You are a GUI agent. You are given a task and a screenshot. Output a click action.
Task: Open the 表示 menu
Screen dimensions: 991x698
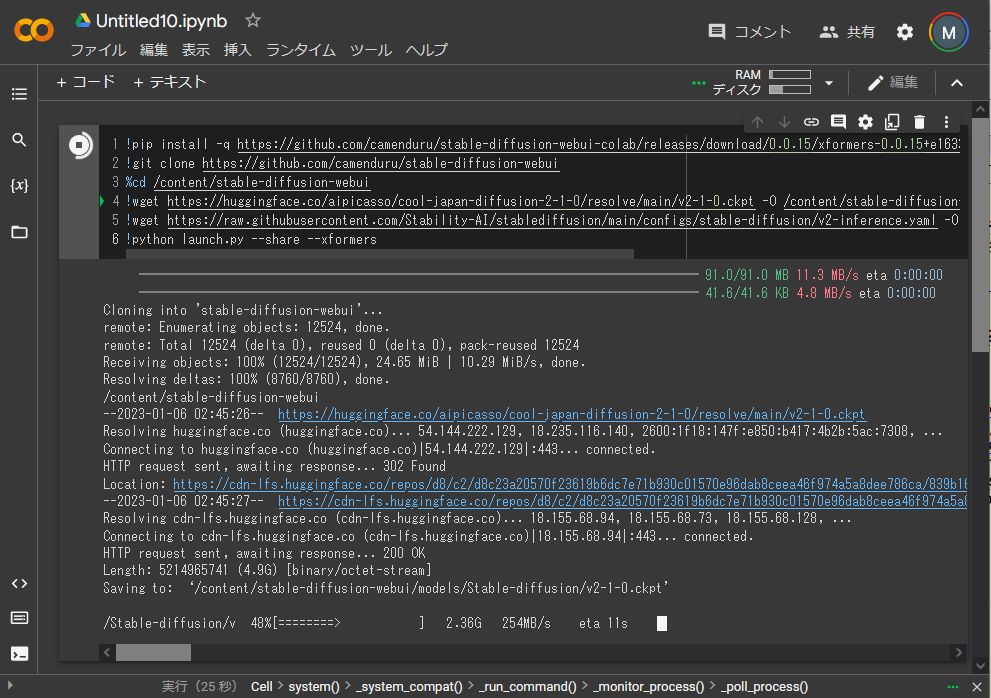pos(196,50)
